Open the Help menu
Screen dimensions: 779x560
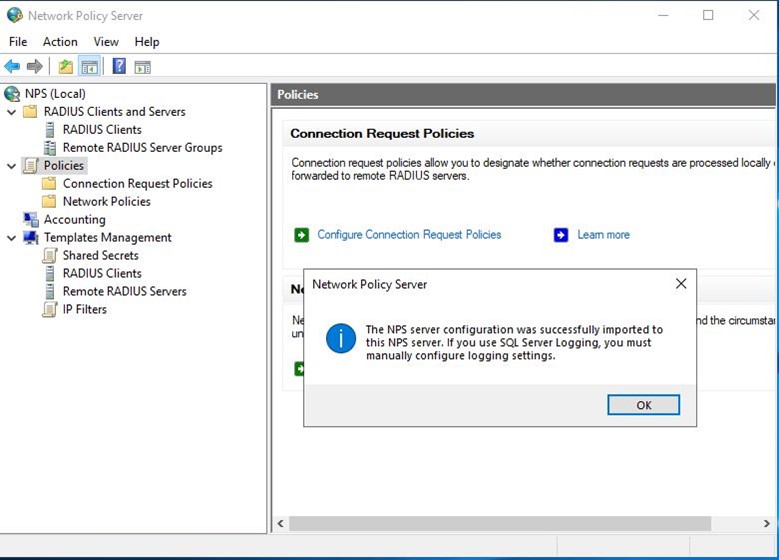pyautogui.click(x=147, y=42)
